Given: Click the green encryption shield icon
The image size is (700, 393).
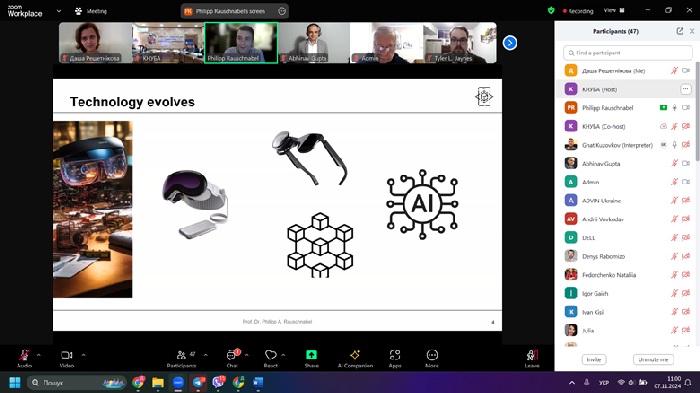Looking at the screenshot, I should pos(551,10).
